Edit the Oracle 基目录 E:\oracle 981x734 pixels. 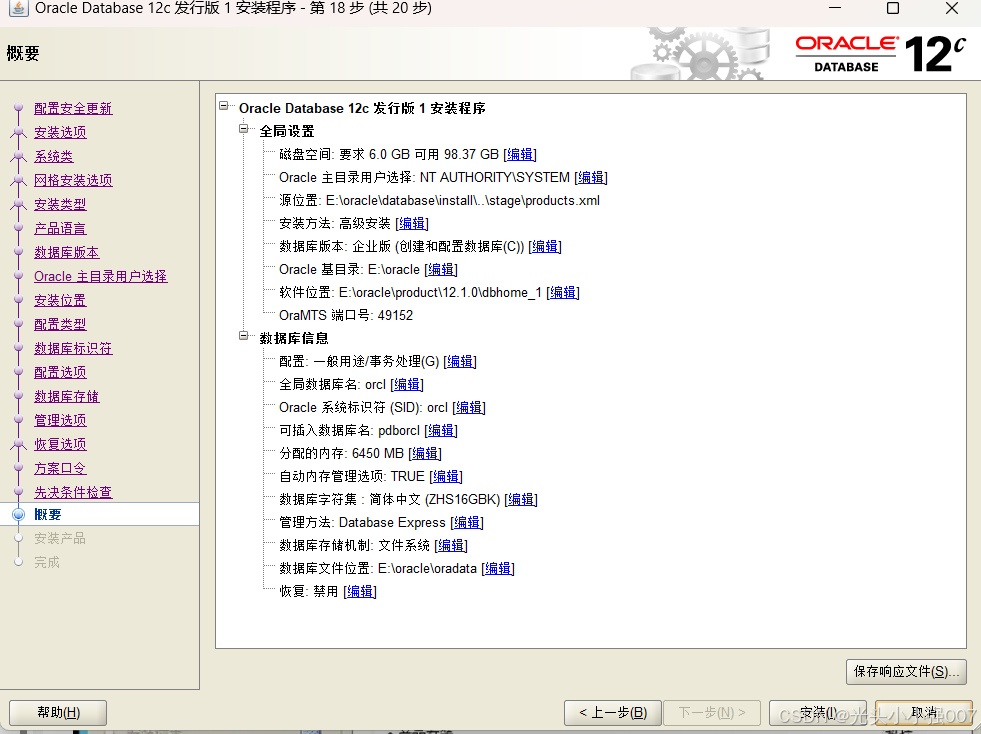(441, 270)
